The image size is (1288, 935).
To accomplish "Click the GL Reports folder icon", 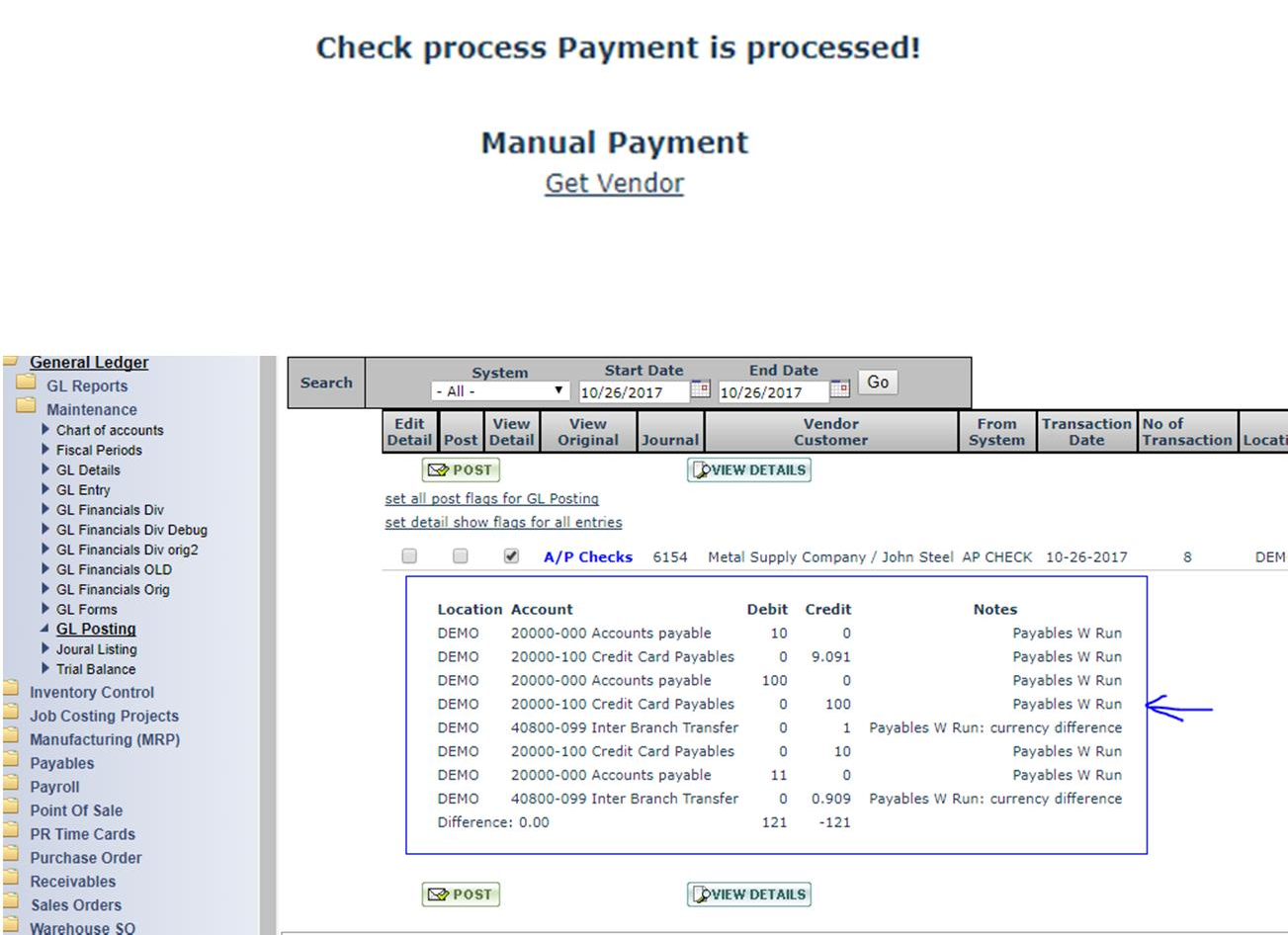I will point(26,384).
